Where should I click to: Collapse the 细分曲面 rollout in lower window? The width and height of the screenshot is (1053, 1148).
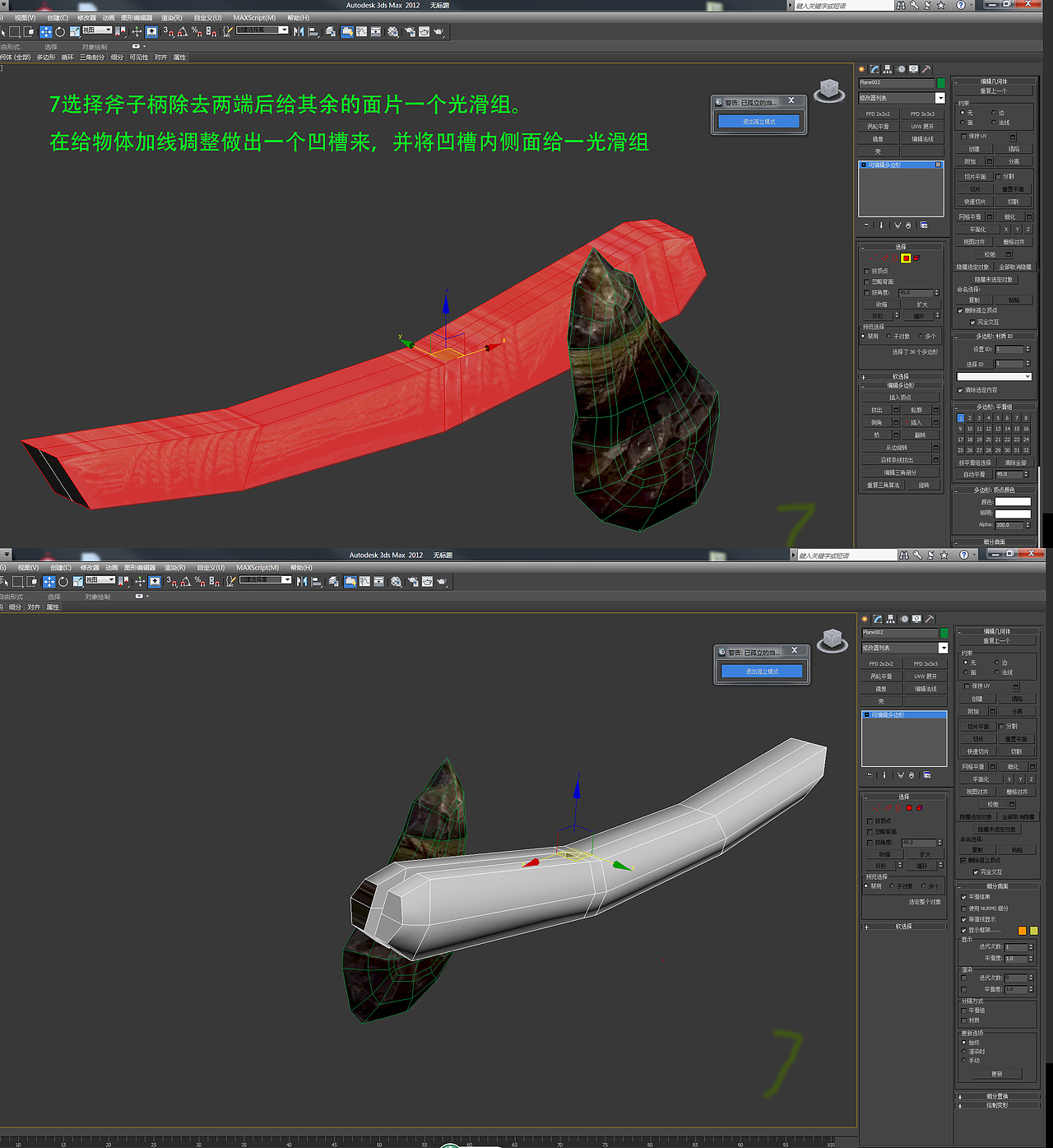coord(997,885)
